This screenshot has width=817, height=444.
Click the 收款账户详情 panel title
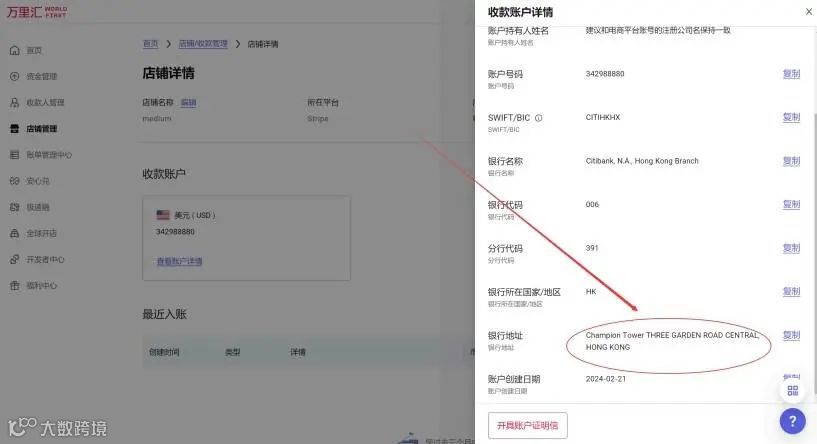(x=520, y=12)
